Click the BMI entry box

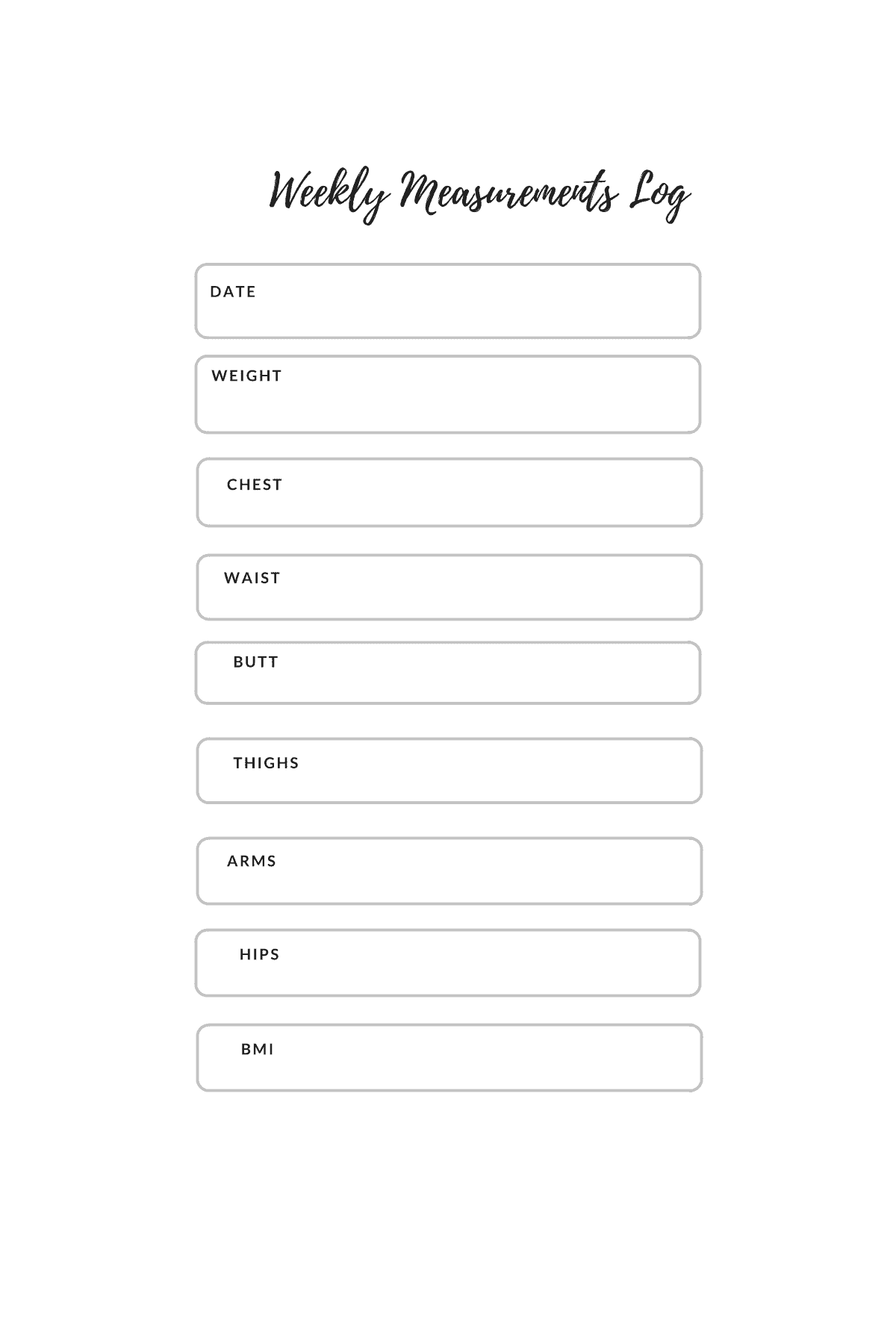pyautogui.click(x=449, y=1057)
